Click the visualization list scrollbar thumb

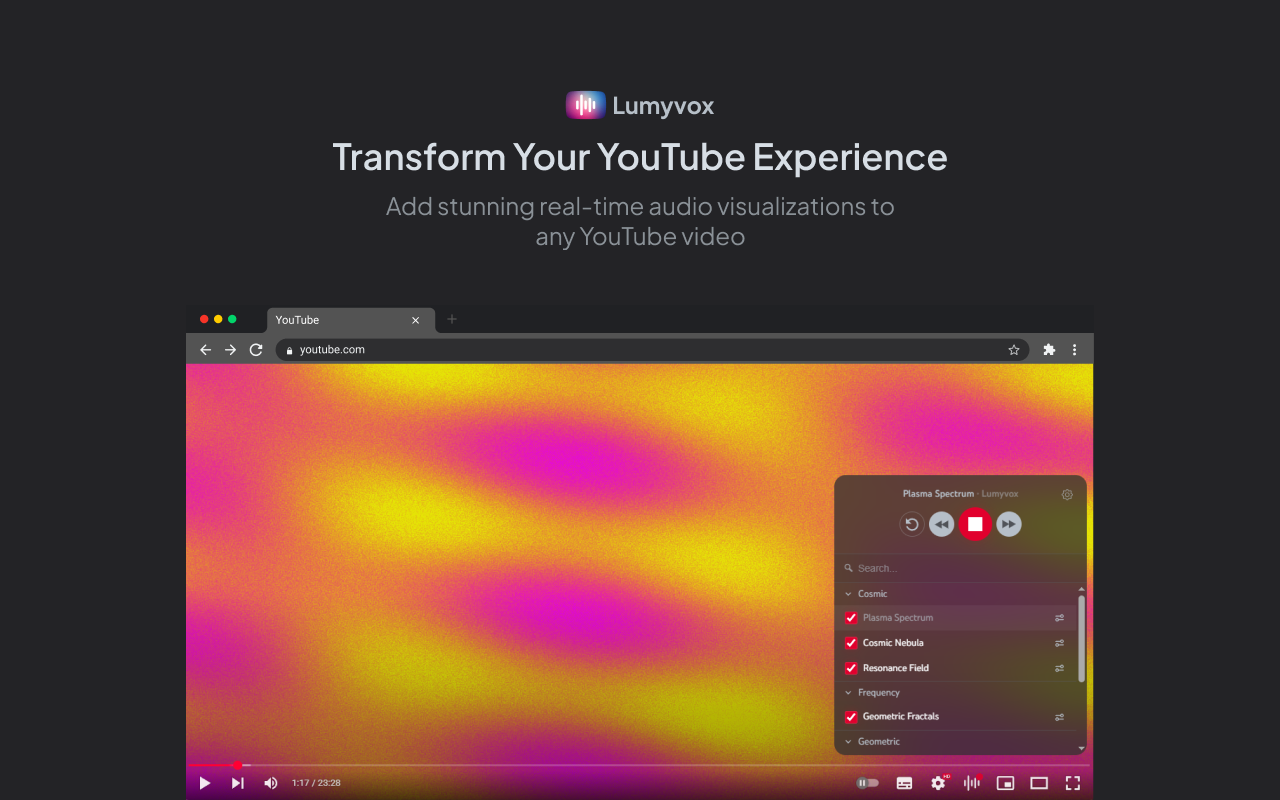(1081, 638)
